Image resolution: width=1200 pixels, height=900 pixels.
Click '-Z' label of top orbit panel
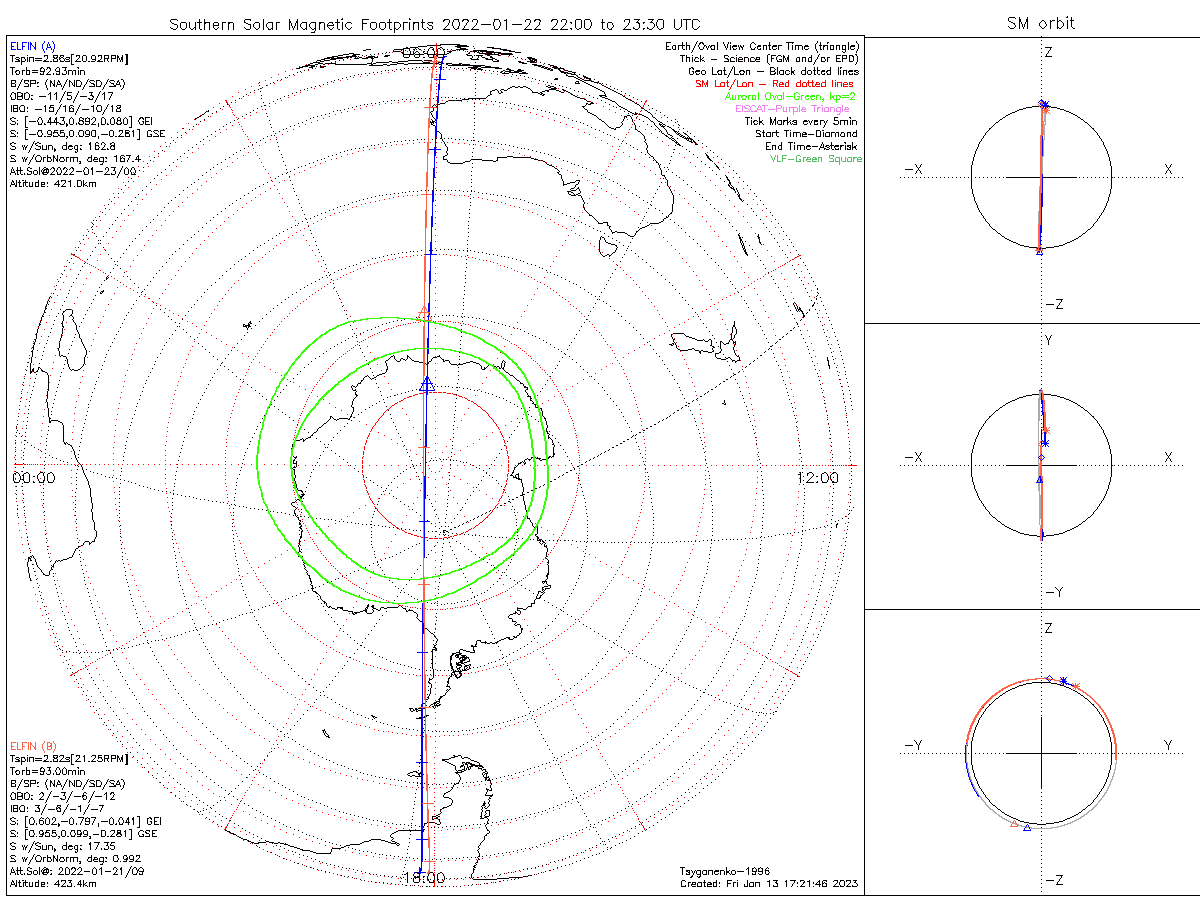pos(1053,304)
